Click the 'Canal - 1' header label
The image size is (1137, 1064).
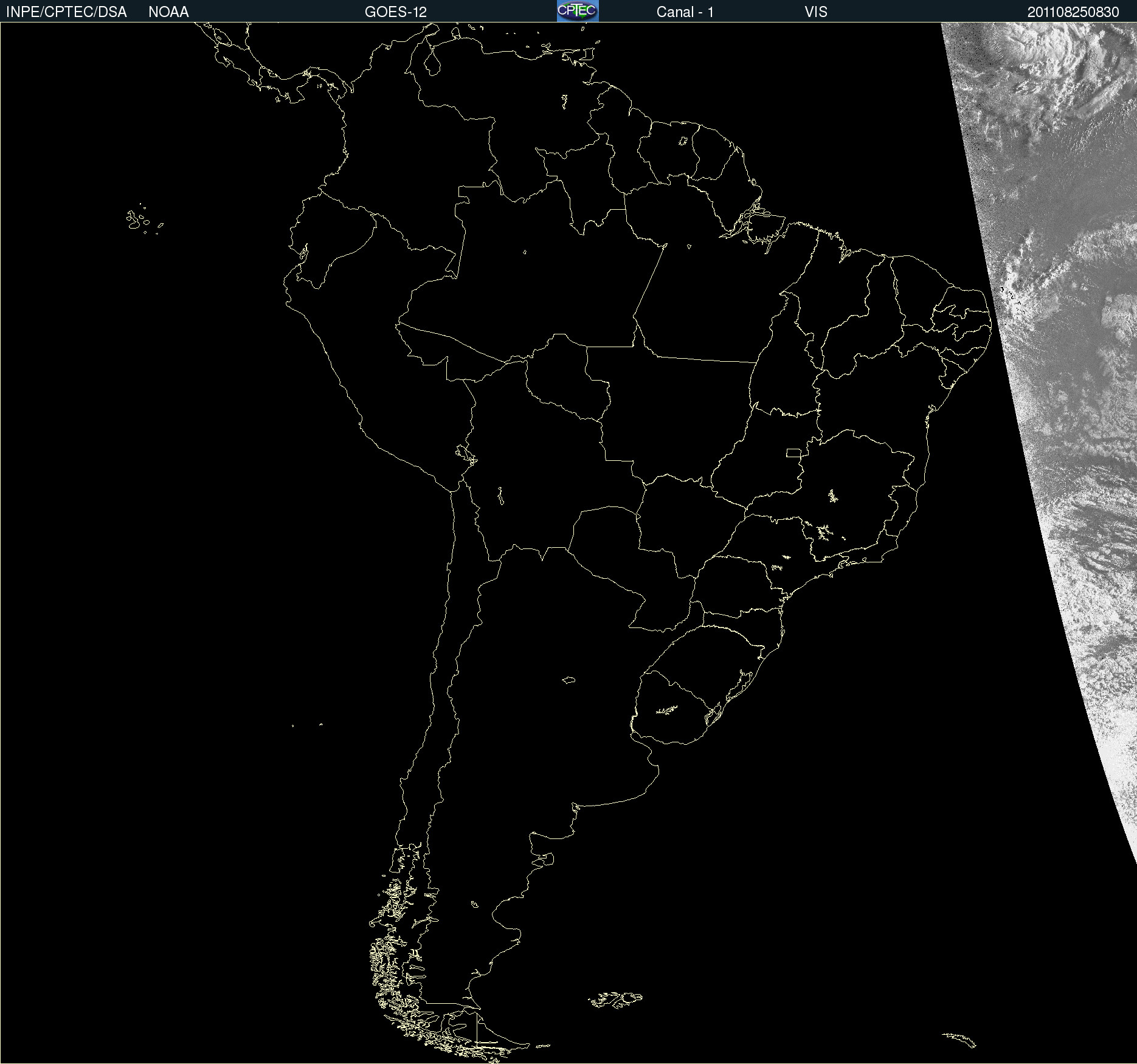[x=685, y=12]
